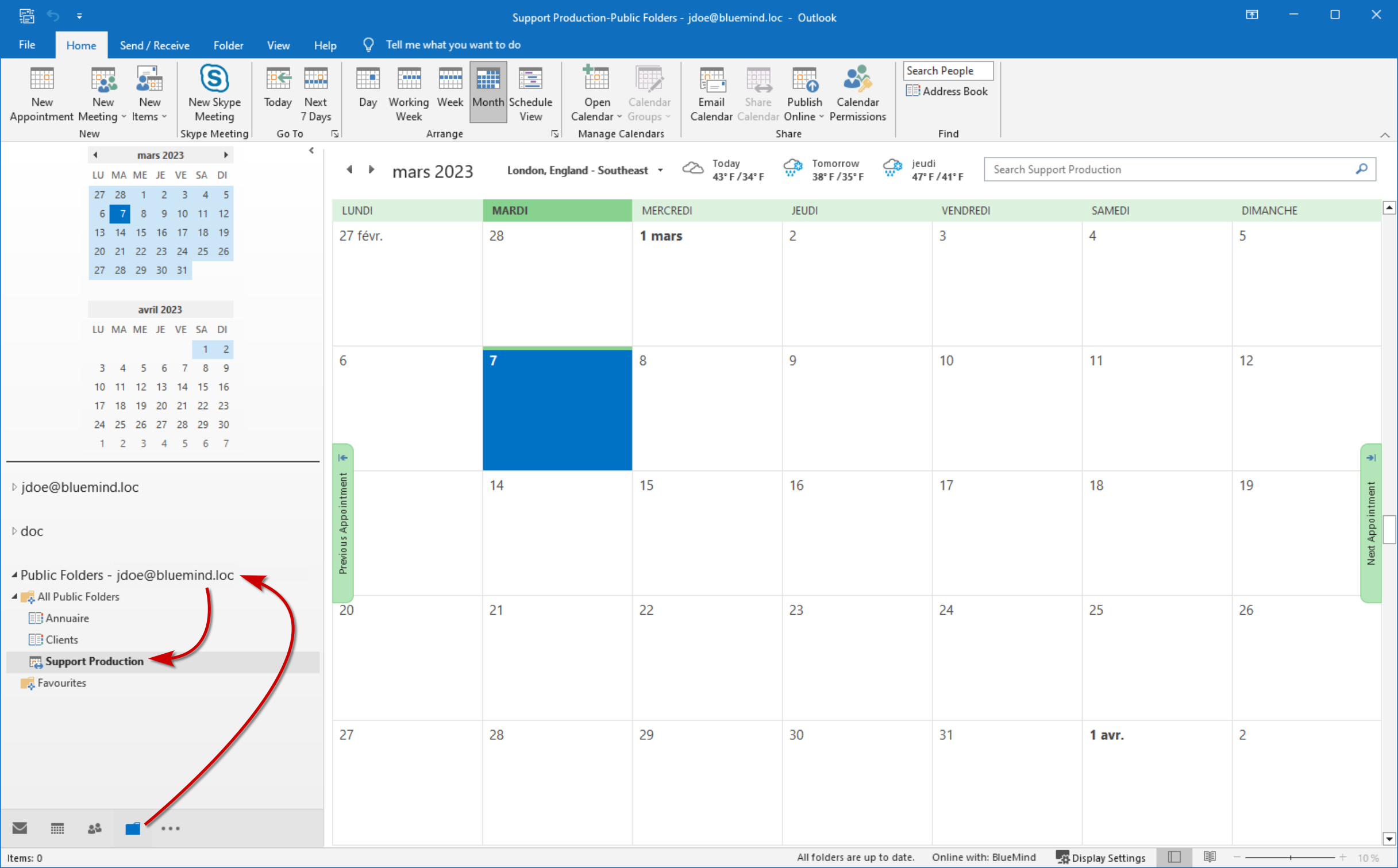
Task: Switch to Reading view in status bar
Action: pos(1210,857)
